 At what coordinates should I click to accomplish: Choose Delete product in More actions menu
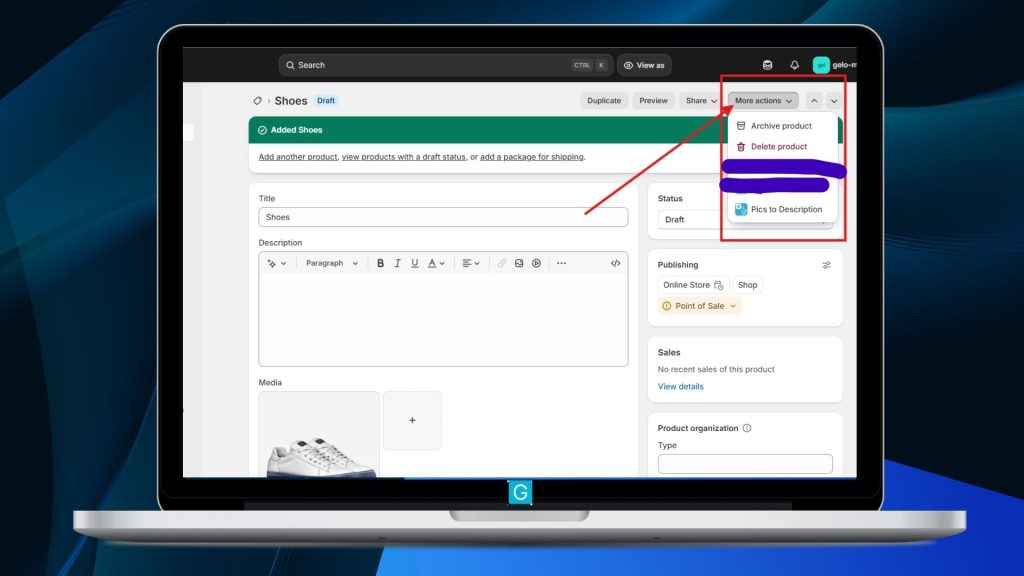778,147
